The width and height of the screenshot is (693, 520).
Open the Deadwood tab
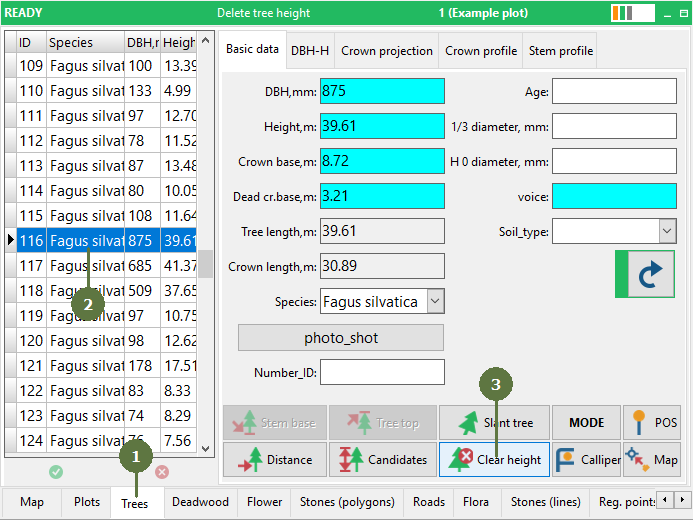tap(200, 502)
